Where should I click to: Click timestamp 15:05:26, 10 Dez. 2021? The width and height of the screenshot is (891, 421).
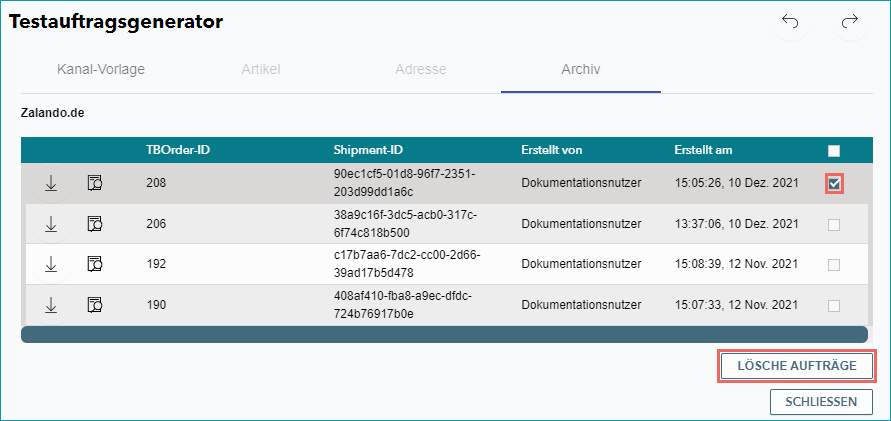(736, 183)
